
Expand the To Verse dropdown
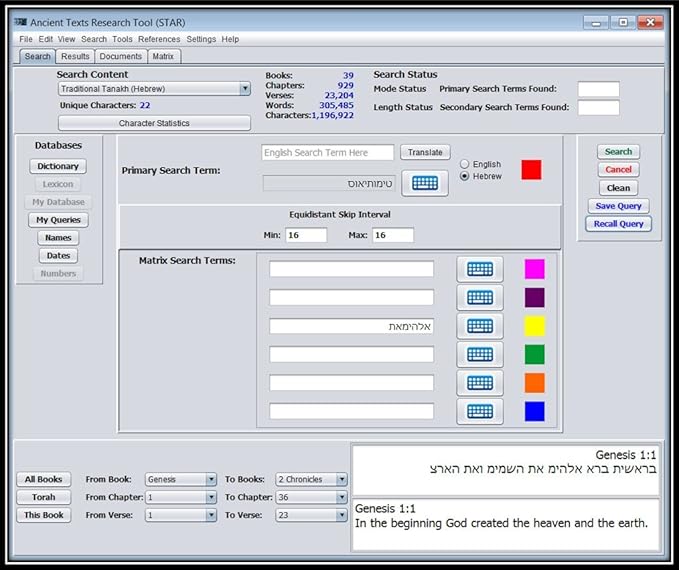[x=342, y=515]
